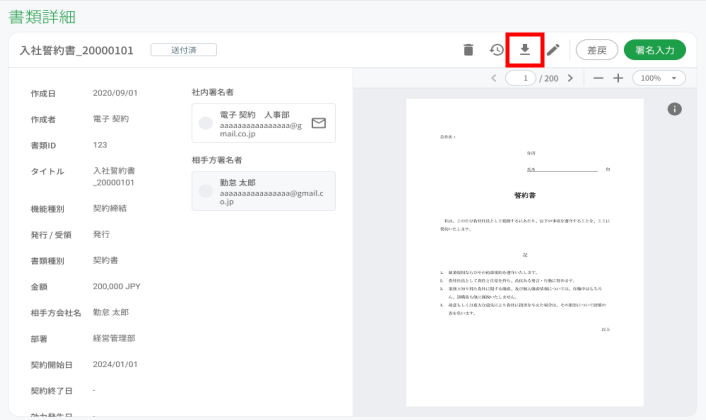Click the 作成日 value 2020/09/01
Image resolution: width=706 pixels, height=420 pixels.
pyautogui.click(x=115, y=93)
